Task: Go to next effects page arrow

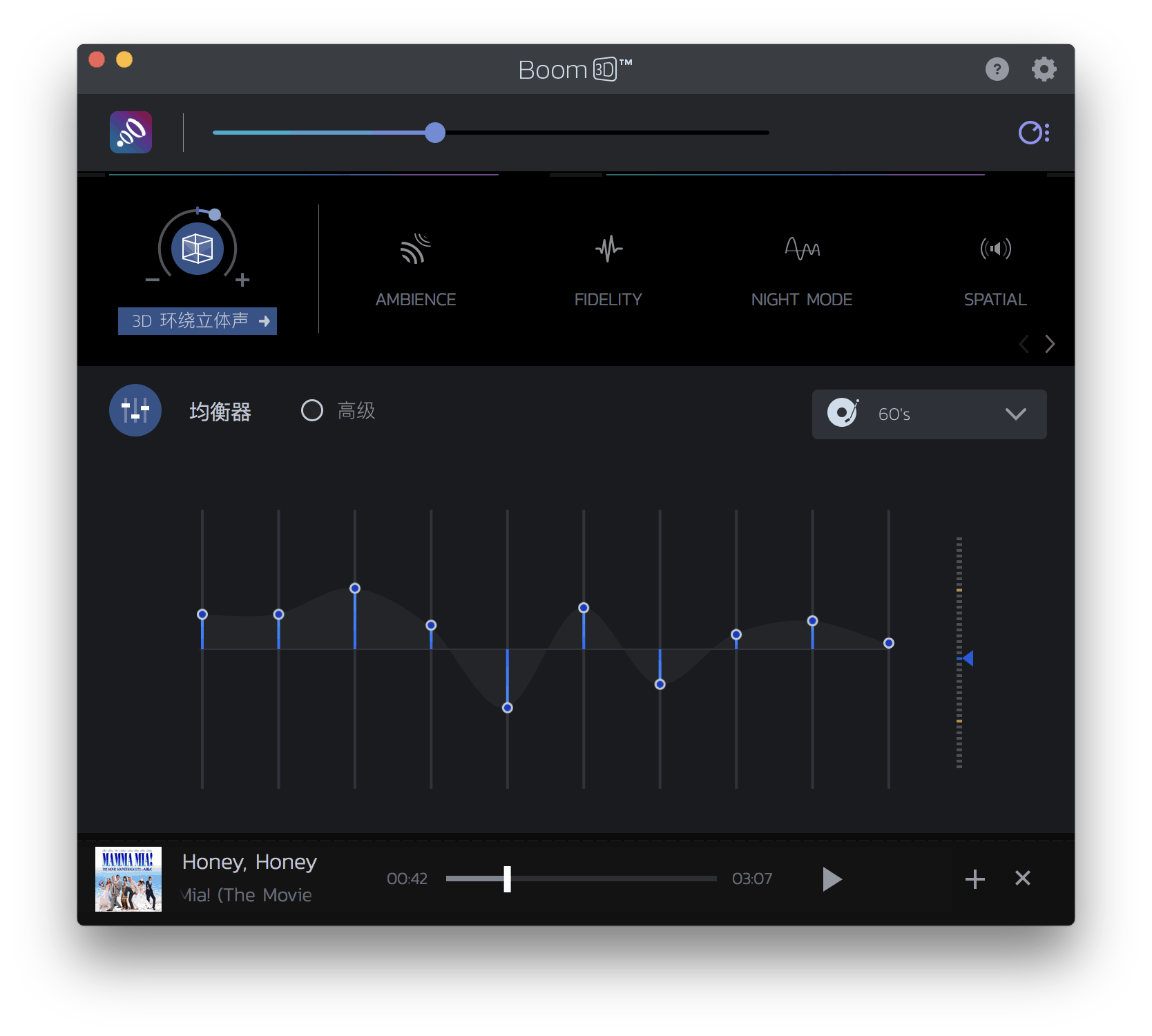Action: coord(1050,344)
